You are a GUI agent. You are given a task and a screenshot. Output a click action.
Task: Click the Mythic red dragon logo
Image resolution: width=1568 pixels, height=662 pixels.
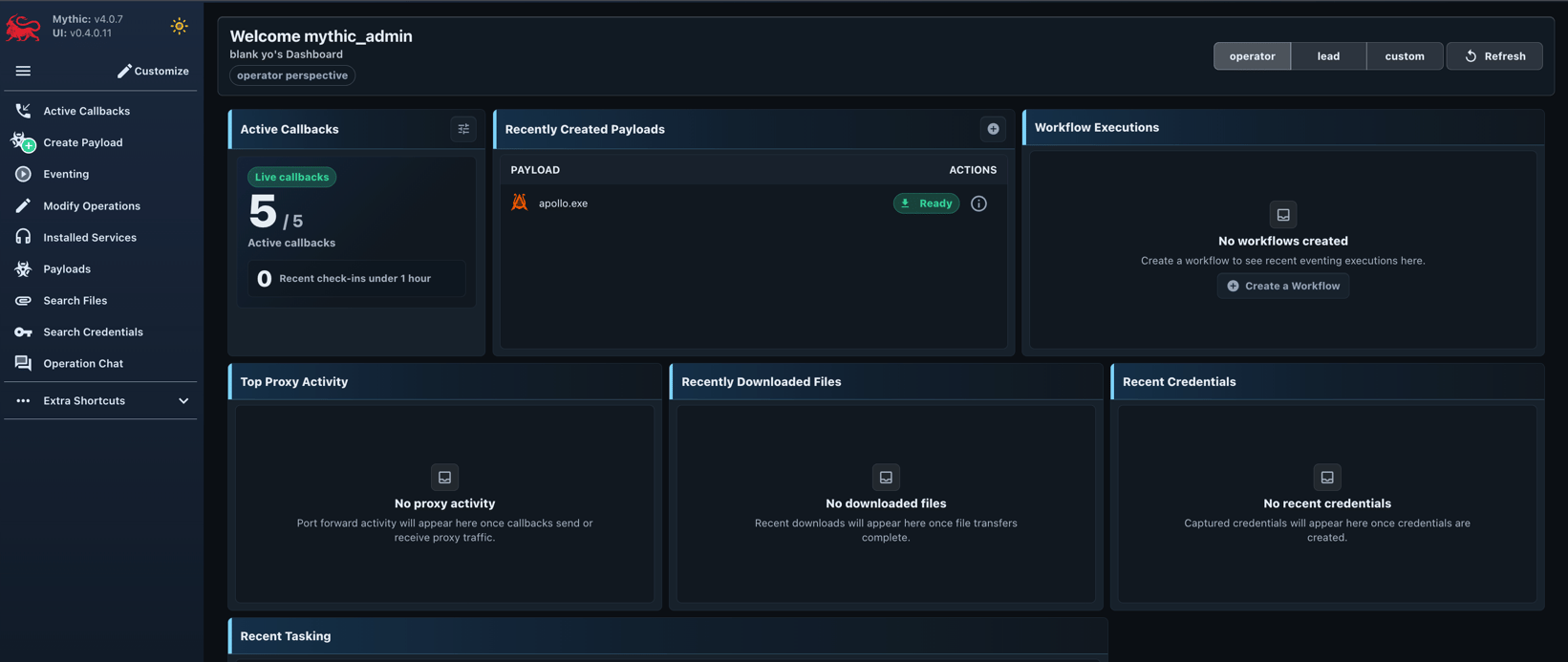click(x=23, y=27)
